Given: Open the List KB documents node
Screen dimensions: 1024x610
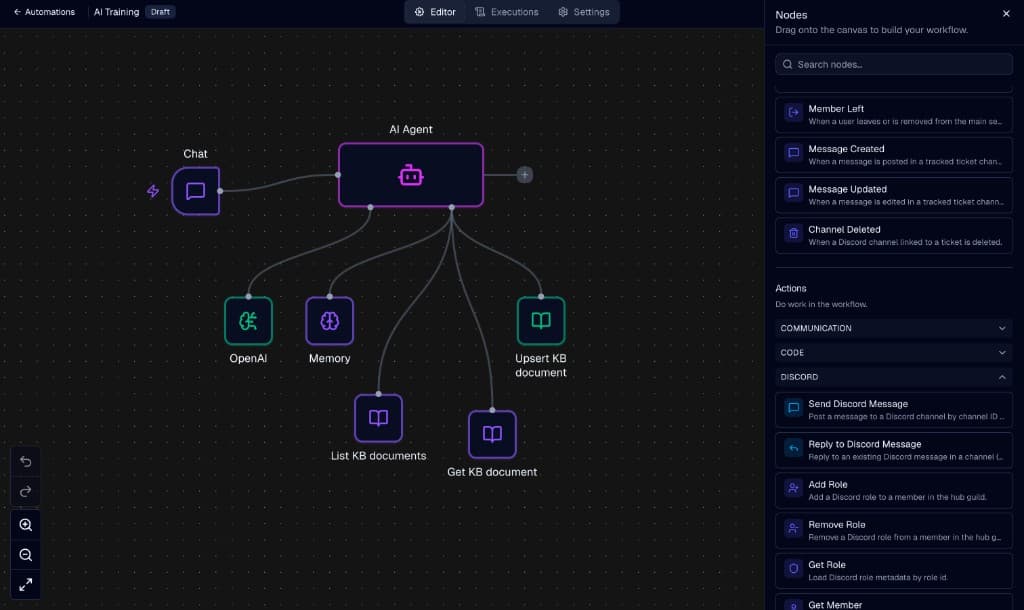Looking at the screenshot, I should pyautogui.click(x=378, y=418).
